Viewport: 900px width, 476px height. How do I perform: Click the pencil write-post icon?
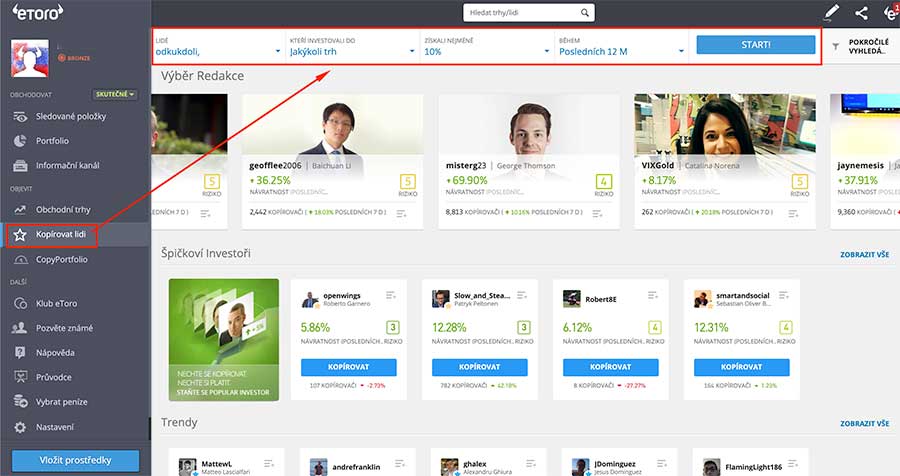tap(831, 12)
